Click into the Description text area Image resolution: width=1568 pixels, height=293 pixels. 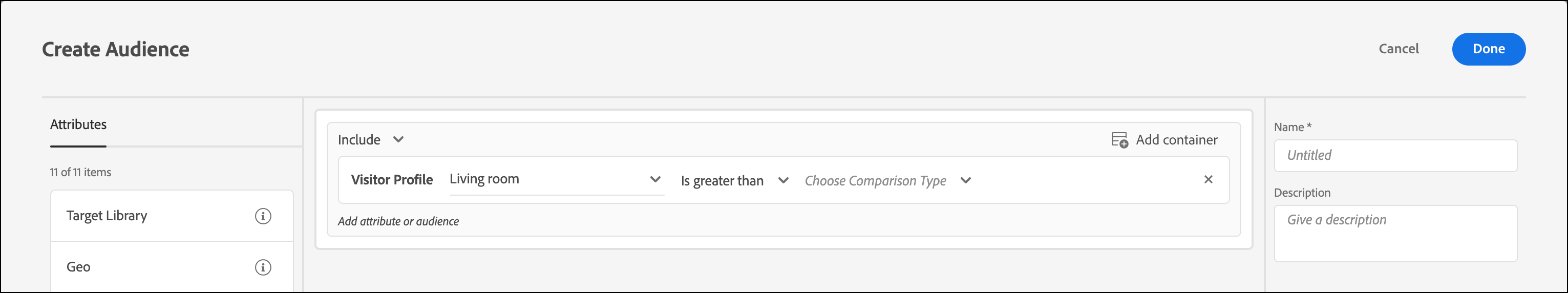[x=1395, y=233]
